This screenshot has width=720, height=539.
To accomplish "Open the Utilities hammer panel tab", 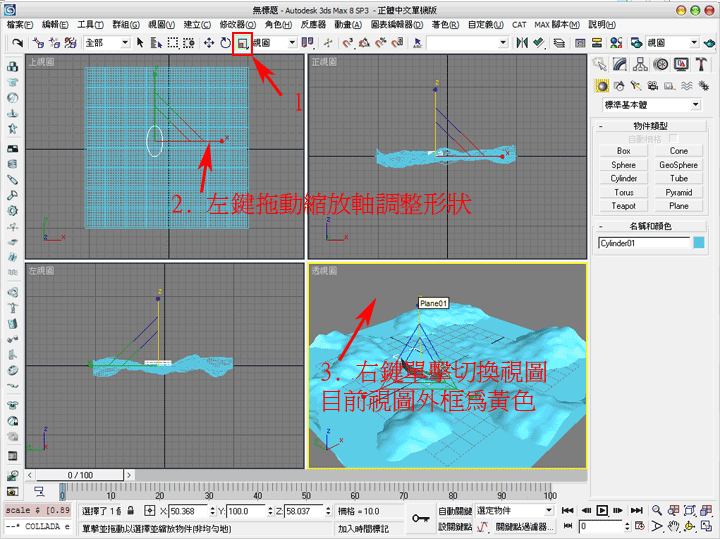I will 701,64.
